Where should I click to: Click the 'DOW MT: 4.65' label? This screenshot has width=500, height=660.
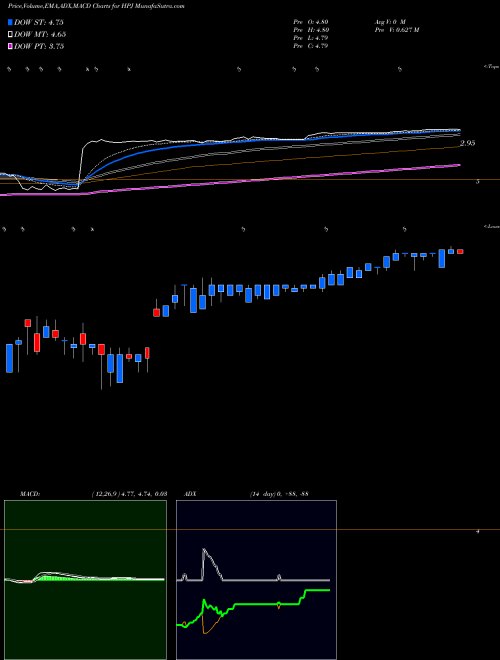coord(40,35)
